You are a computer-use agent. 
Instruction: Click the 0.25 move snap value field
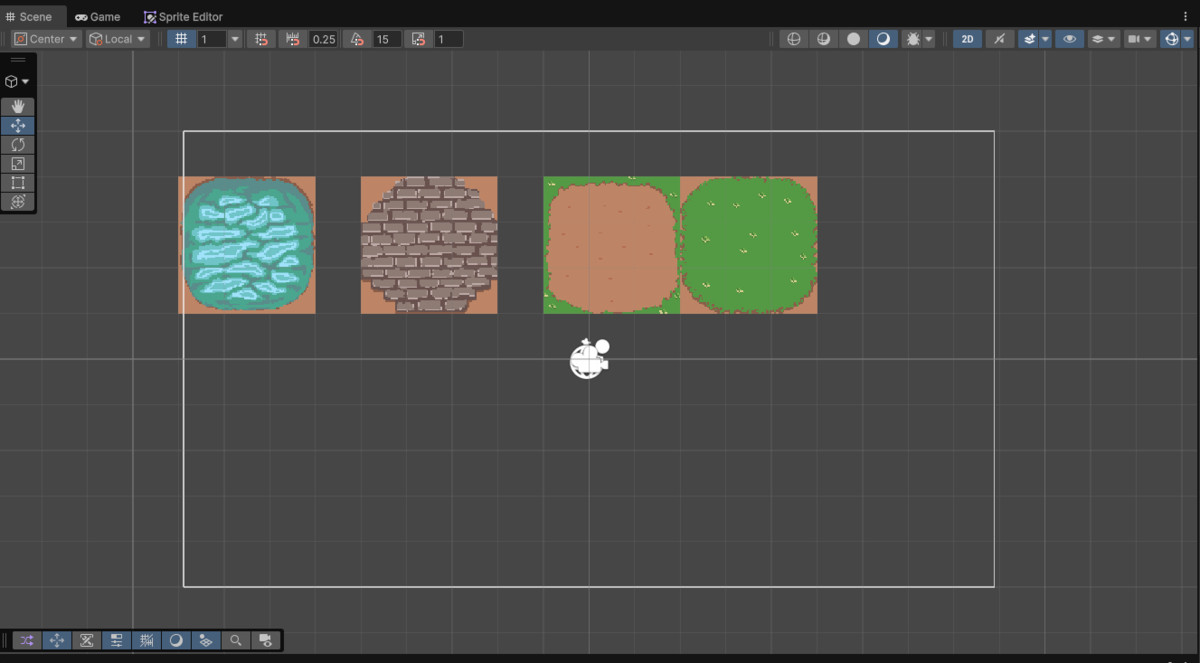[323, 39]
